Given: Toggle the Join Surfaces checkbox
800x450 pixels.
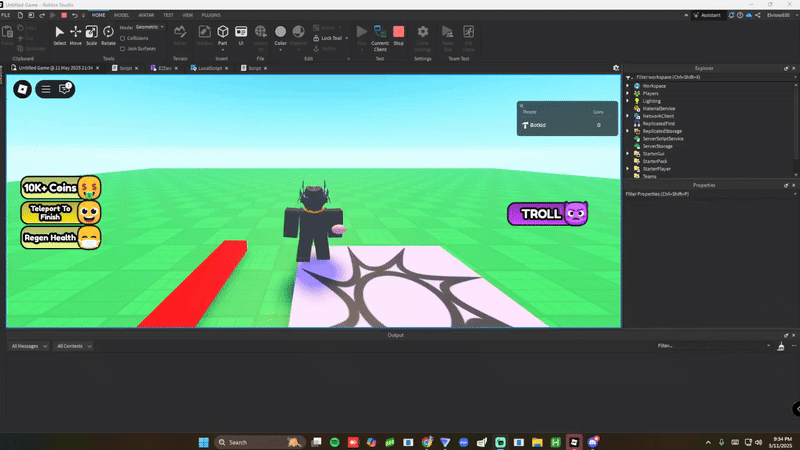Looking at the screenshot, I should point(122,48).
